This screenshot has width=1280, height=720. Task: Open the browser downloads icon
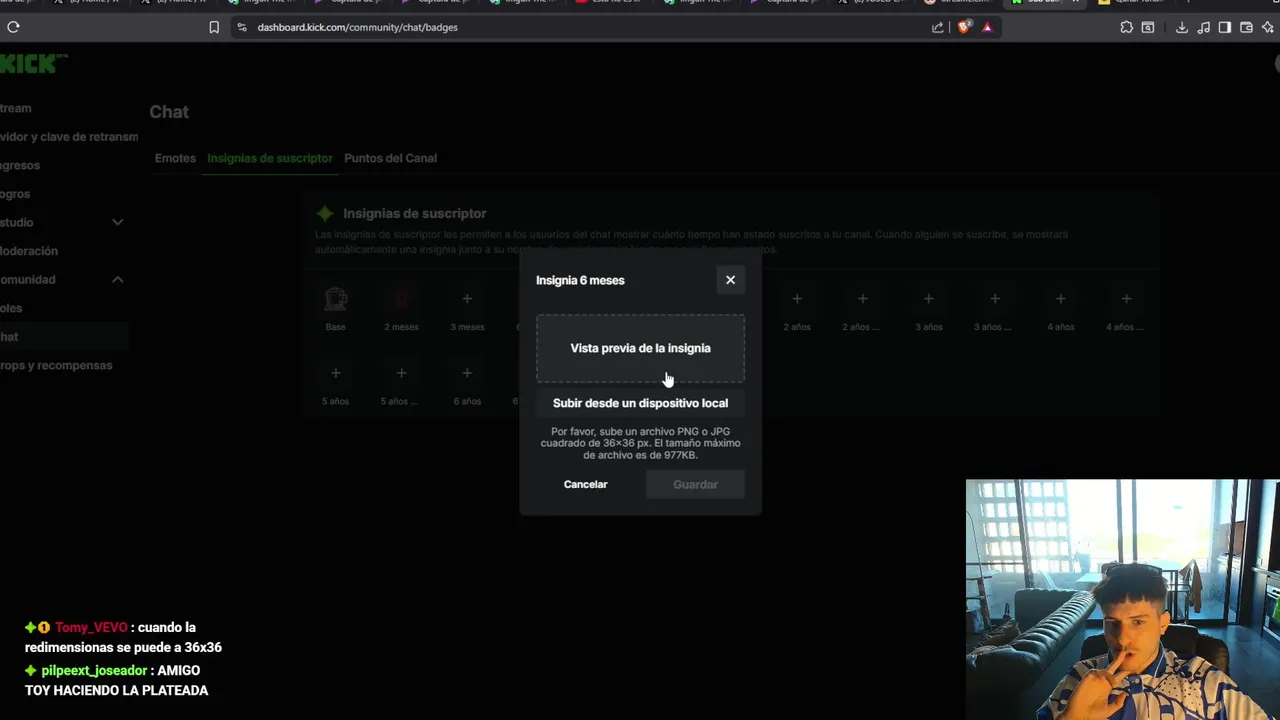1181,27
